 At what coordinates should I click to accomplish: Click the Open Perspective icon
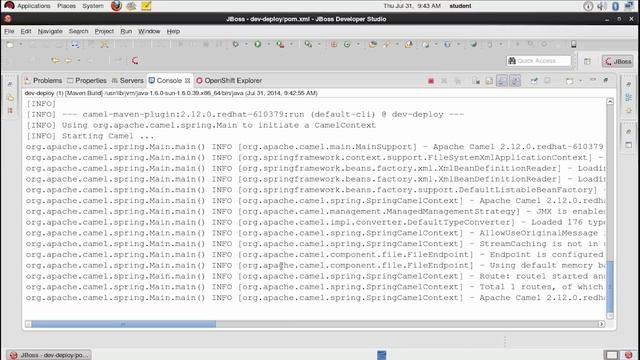[x=587, y=61]
